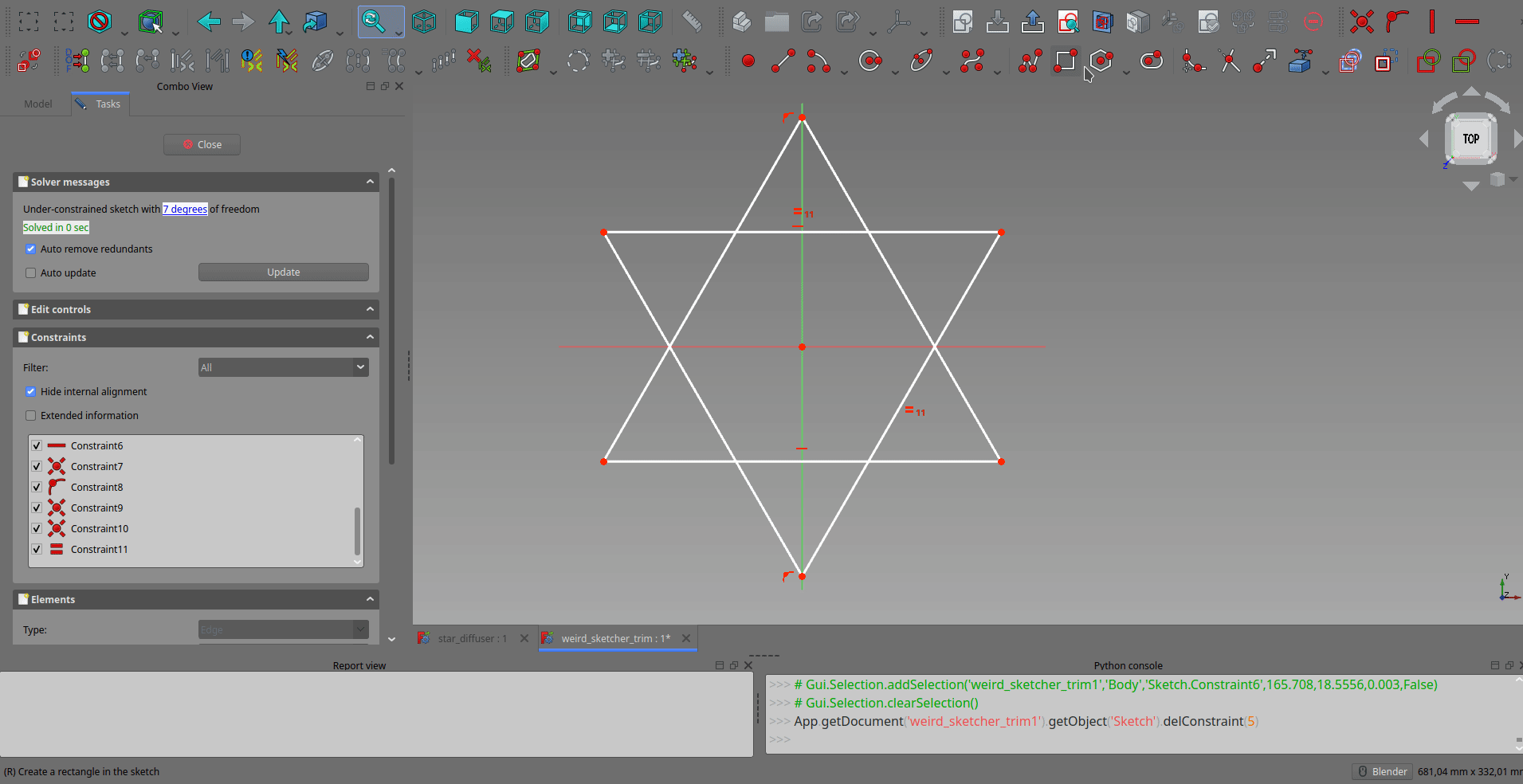
Task: Click the Create Slot tool
Action: coord(1151,61)
